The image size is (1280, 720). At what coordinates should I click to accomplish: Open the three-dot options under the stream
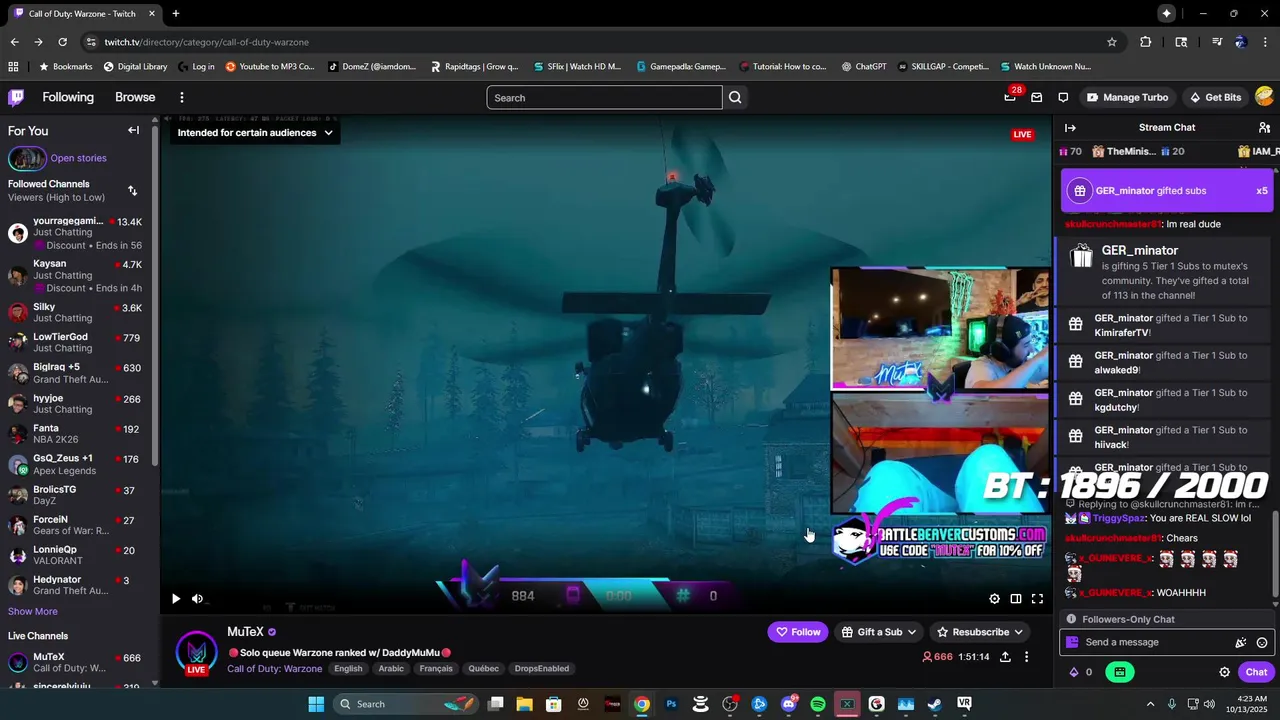click(1026, 657)
